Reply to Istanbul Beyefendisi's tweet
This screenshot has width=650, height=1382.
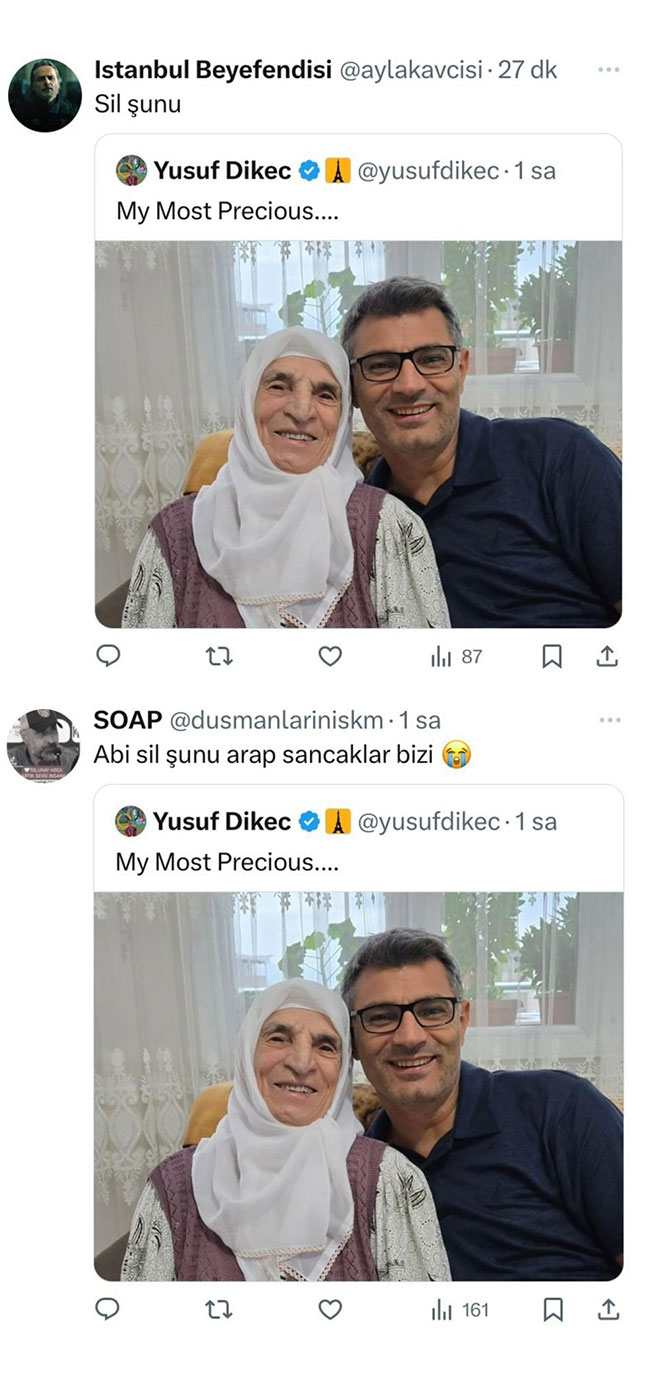[x=108, y=656]
